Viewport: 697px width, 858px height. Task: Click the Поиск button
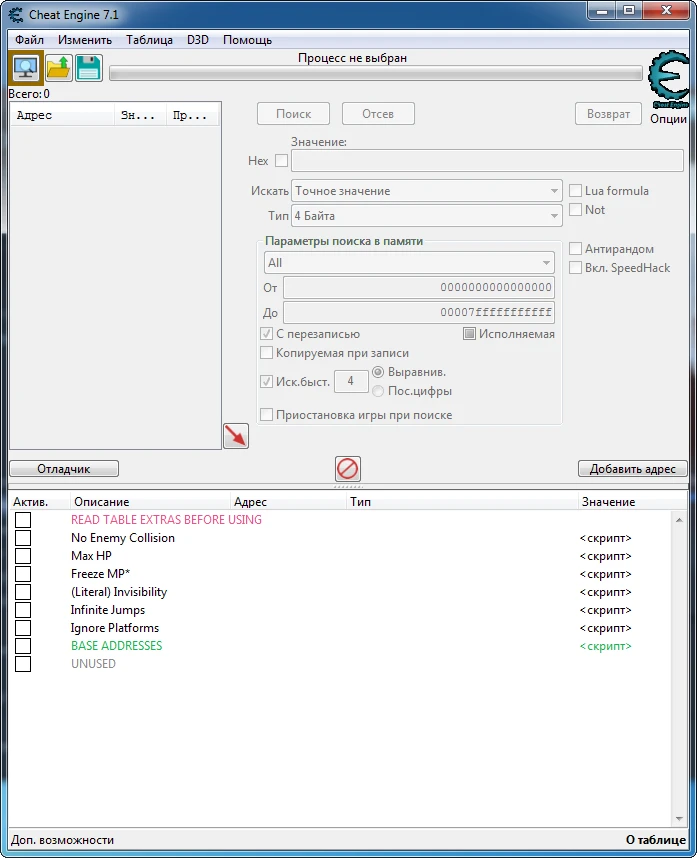click(x=293, y=114)
